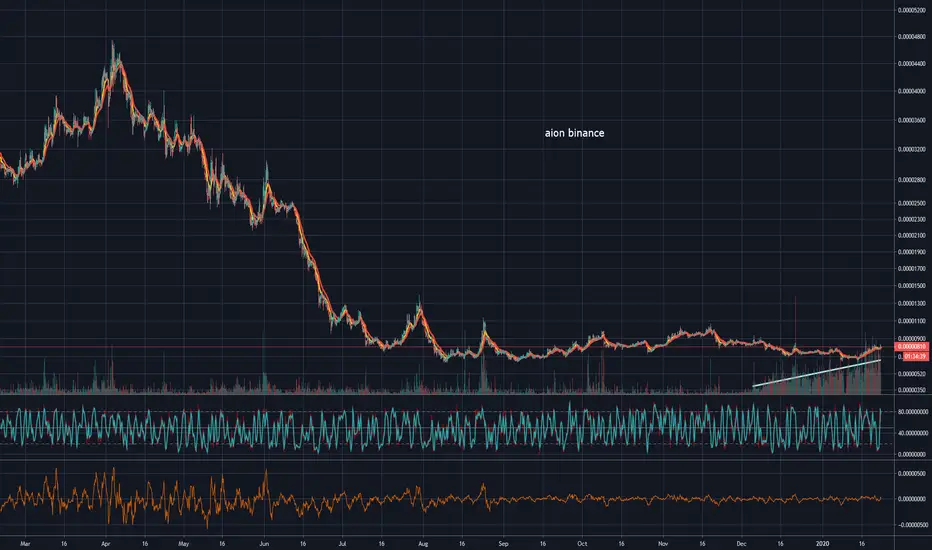This screenshot has width=932, height=550.
Task: Click the Jun label on time axis
Action: 265,543
